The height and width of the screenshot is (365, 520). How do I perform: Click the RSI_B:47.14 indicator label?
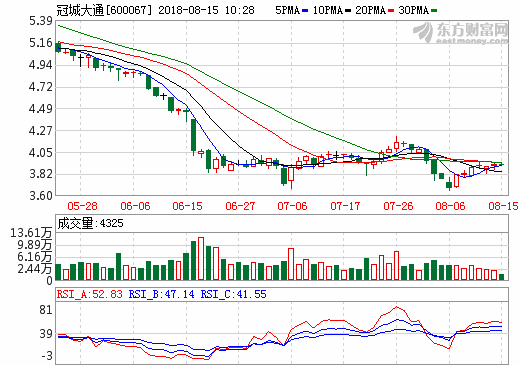point(161,294)
